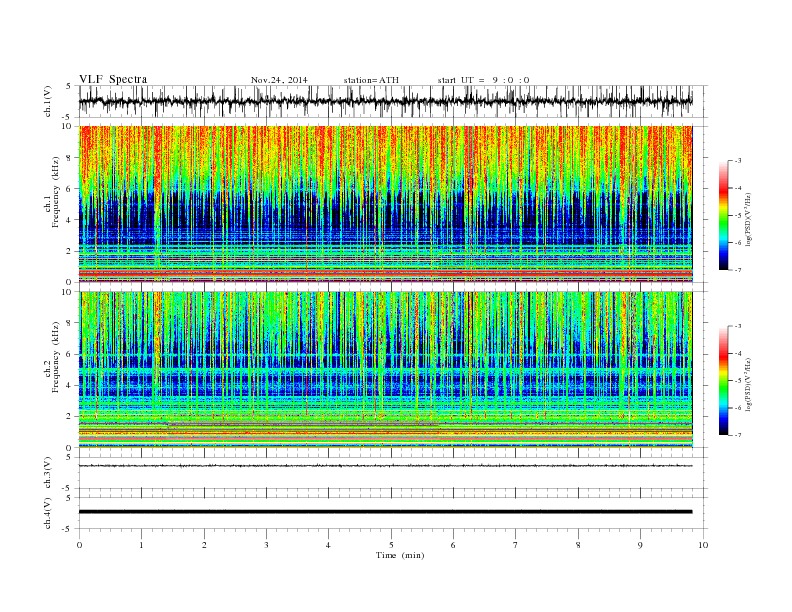Screen dimensions: 792x612
Task: Click inside the ch.1 frequency spectrogram
Action: (385, 204)
